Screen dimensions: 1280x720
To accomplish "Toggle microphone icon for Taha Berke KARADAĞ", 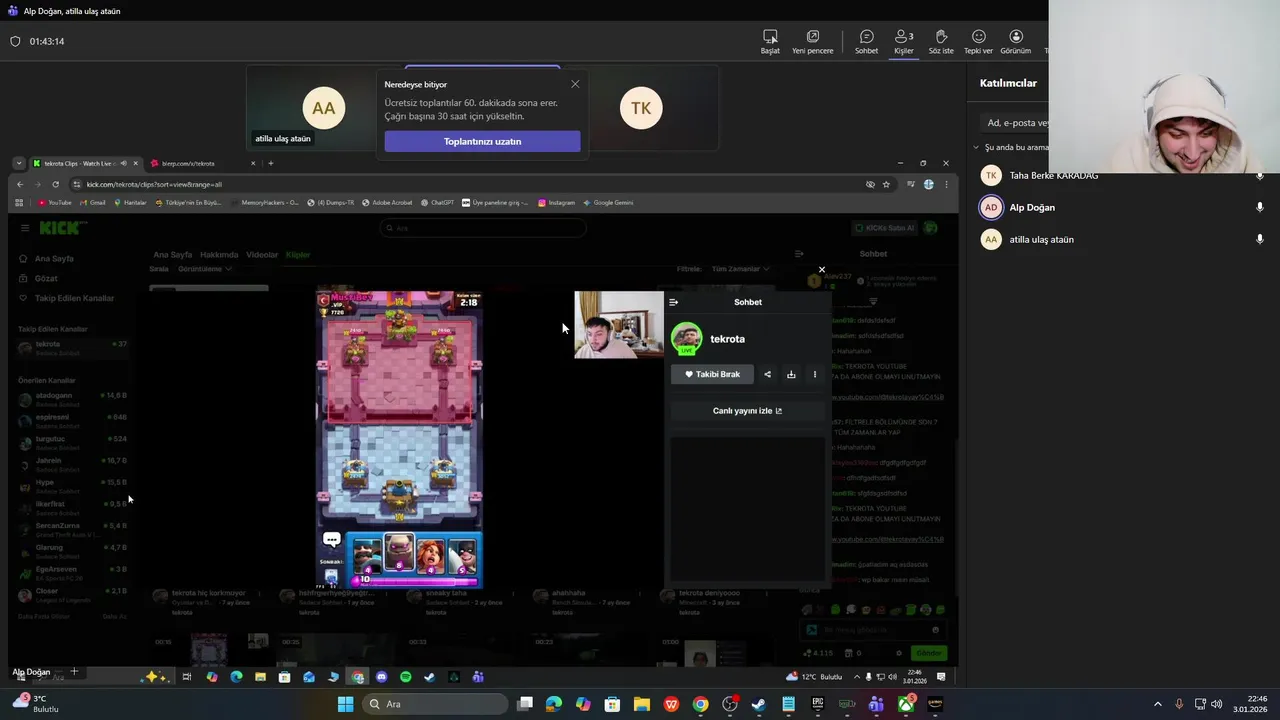I will 1260,176.
